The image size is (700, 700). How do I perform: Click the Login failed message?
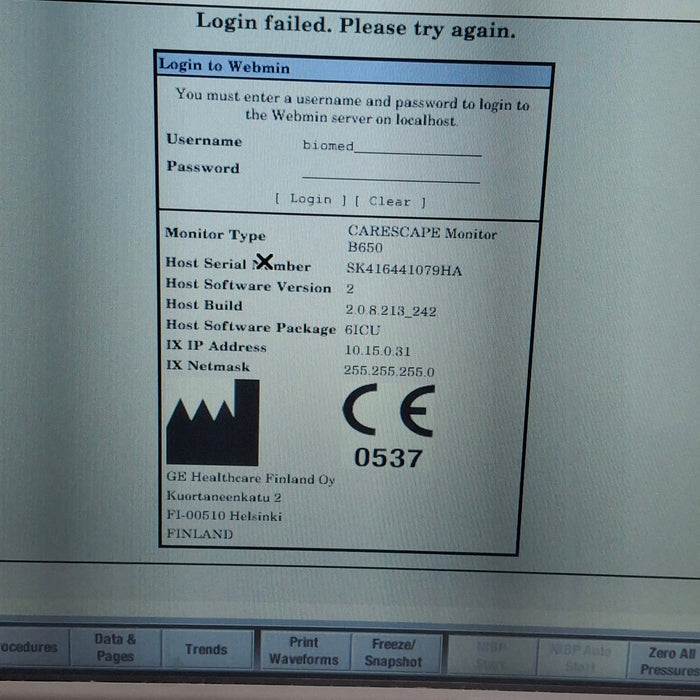point(356,25)
